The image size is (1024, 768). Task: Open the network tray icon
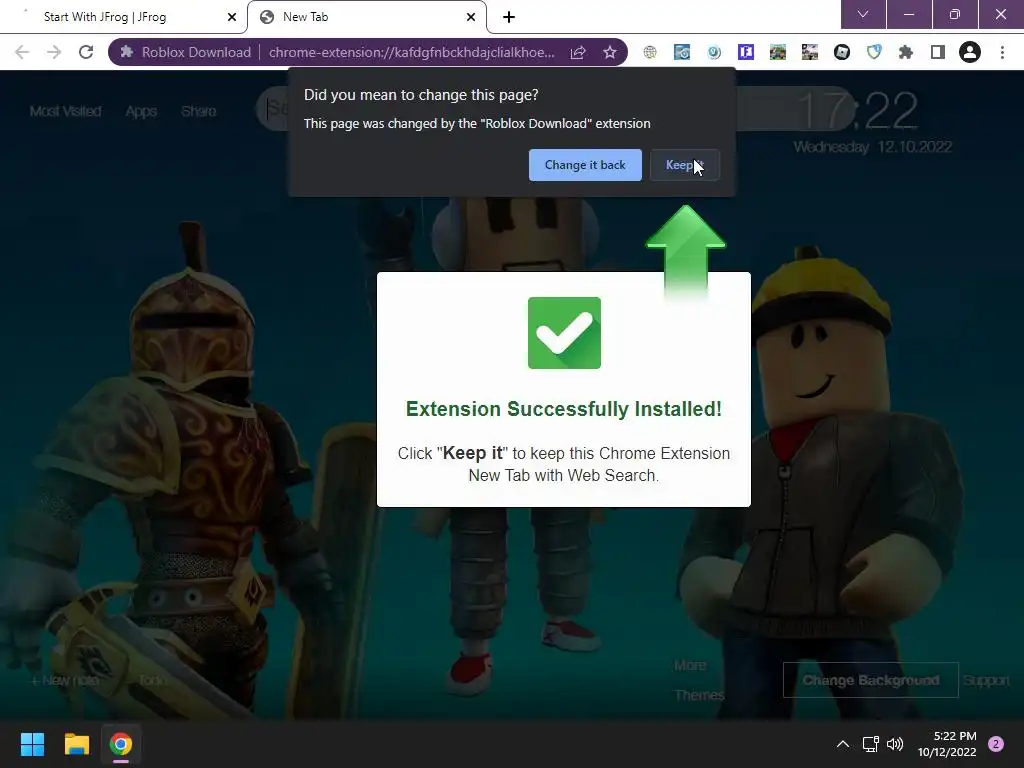870,744
